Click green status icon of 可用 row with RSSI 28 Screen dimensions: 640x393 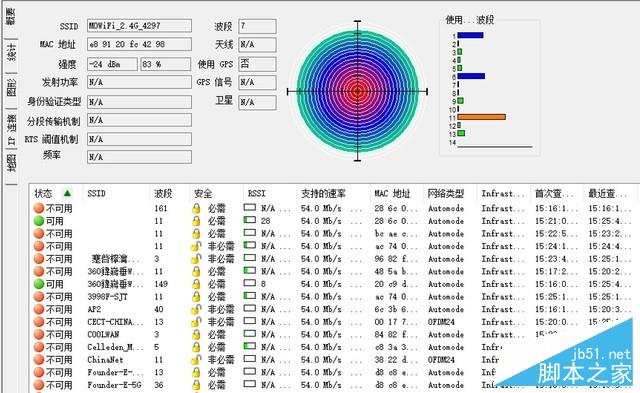pos(39,221)
